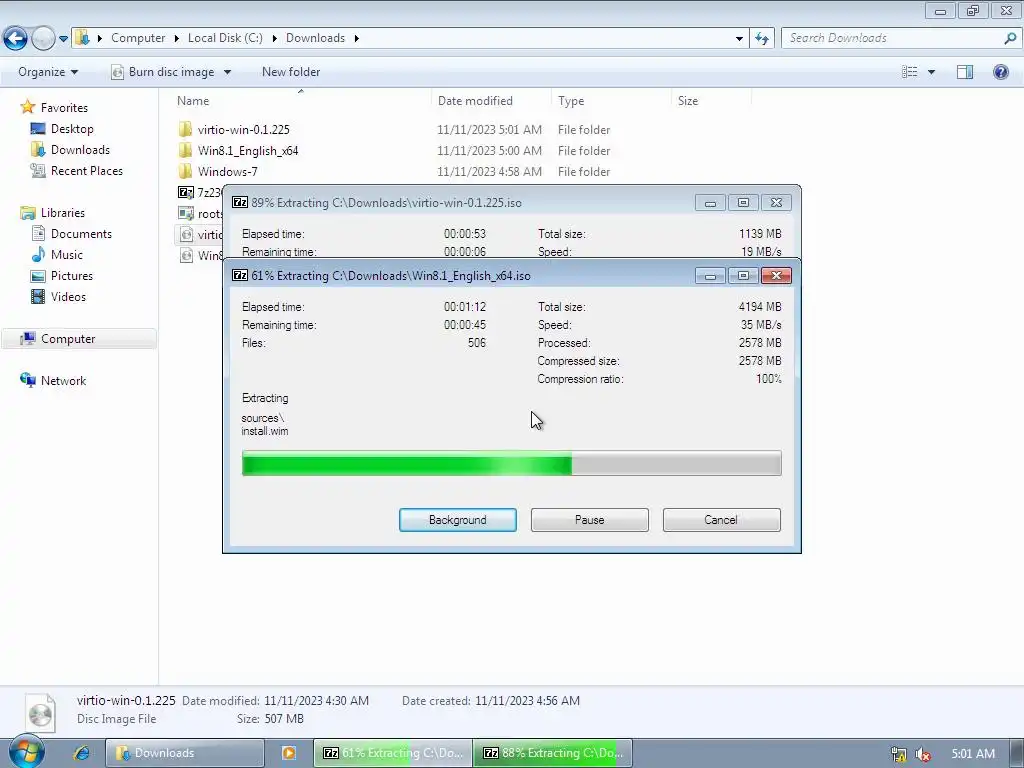Open the view options dropdown arrow
Image resolution: width=1024 pixels, height=768 pixels.
point(931,72)
